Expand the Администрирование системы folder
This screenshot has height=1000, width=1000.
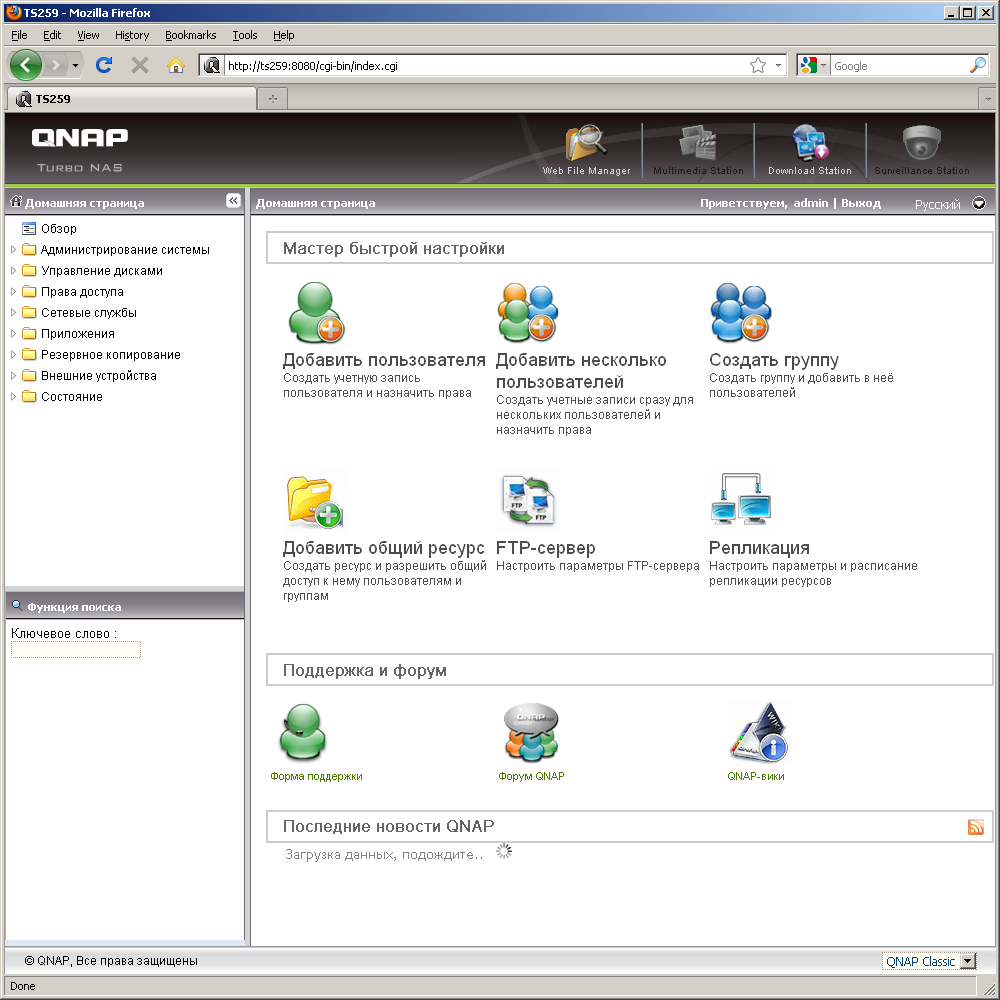[x=13, y=249]
